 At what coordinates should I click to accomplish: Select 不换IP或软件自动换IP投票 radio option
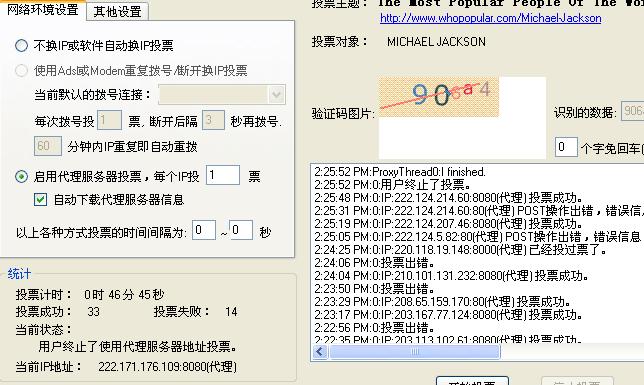coord(21,45)
